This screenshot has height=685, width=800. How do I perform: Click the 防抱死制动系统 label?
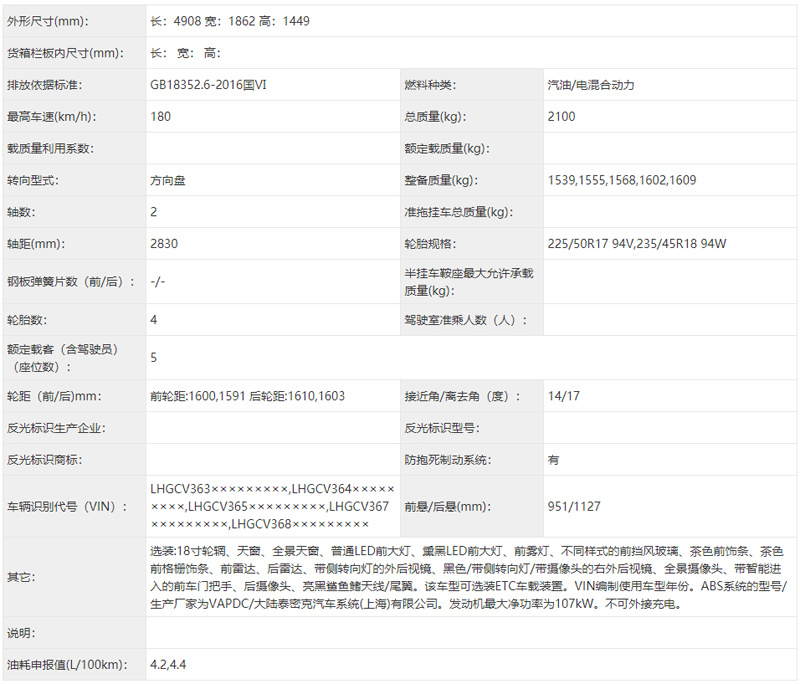tap(447, 460)
